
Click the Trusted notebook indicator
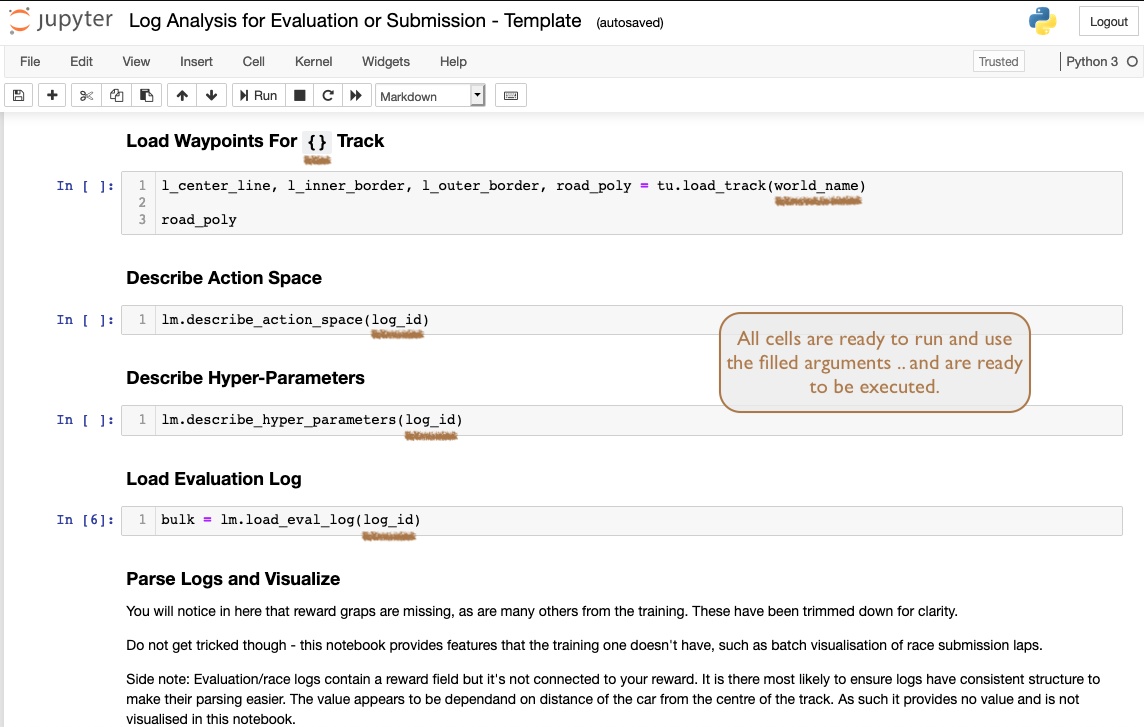click(998, 61)
